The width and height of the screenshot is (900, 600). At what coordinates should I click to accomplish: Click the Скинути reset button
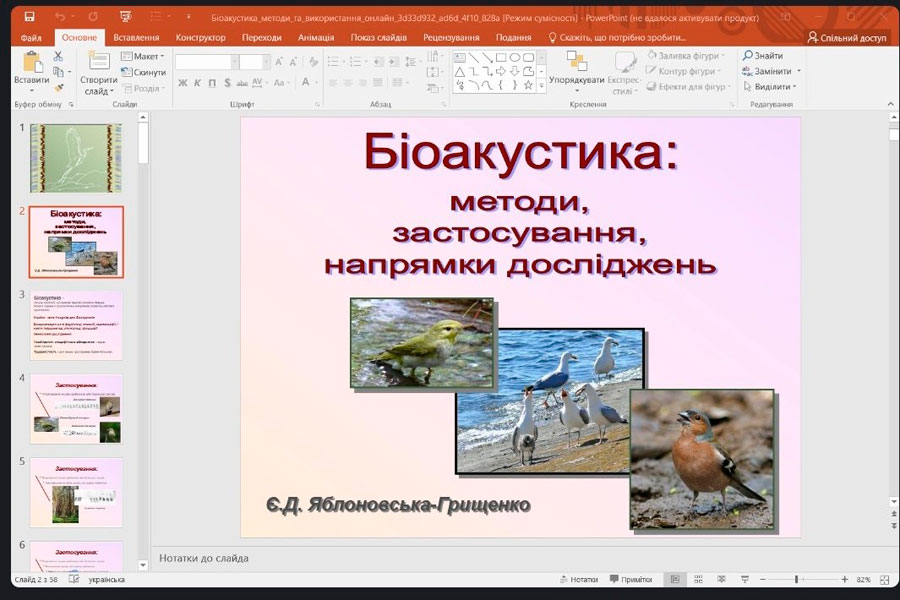(x=143, y=72)
